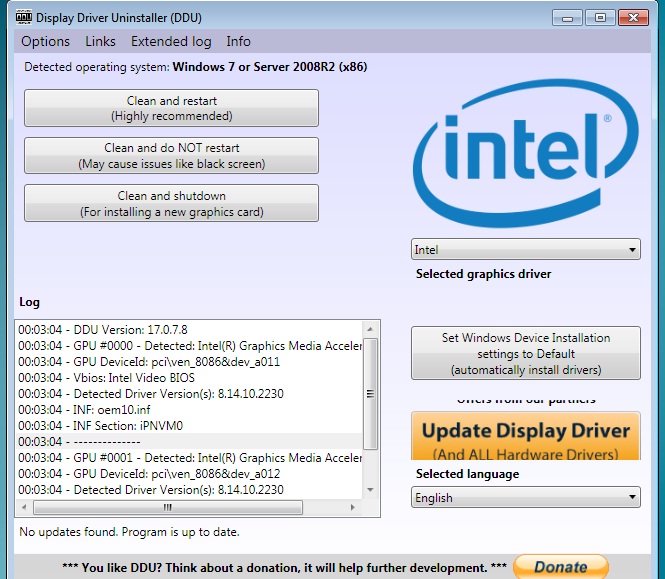Click the DDU app icon in title bar

point(24,17)
